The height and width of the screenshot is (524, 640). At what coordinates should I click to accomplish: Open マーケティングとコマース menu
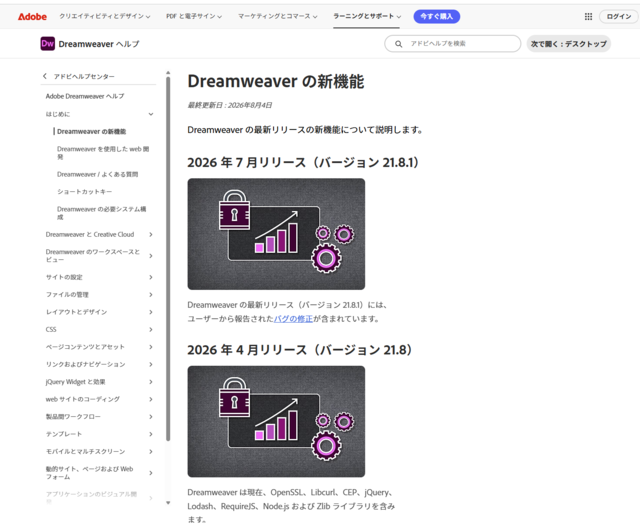278,16
